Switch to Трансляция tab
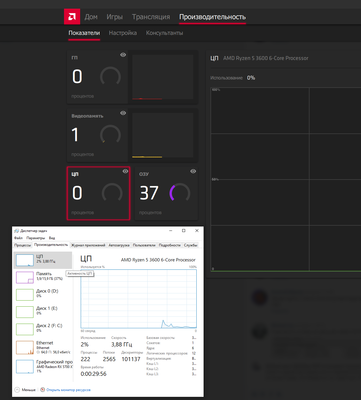The image size is (361, 400). [151, 17]
